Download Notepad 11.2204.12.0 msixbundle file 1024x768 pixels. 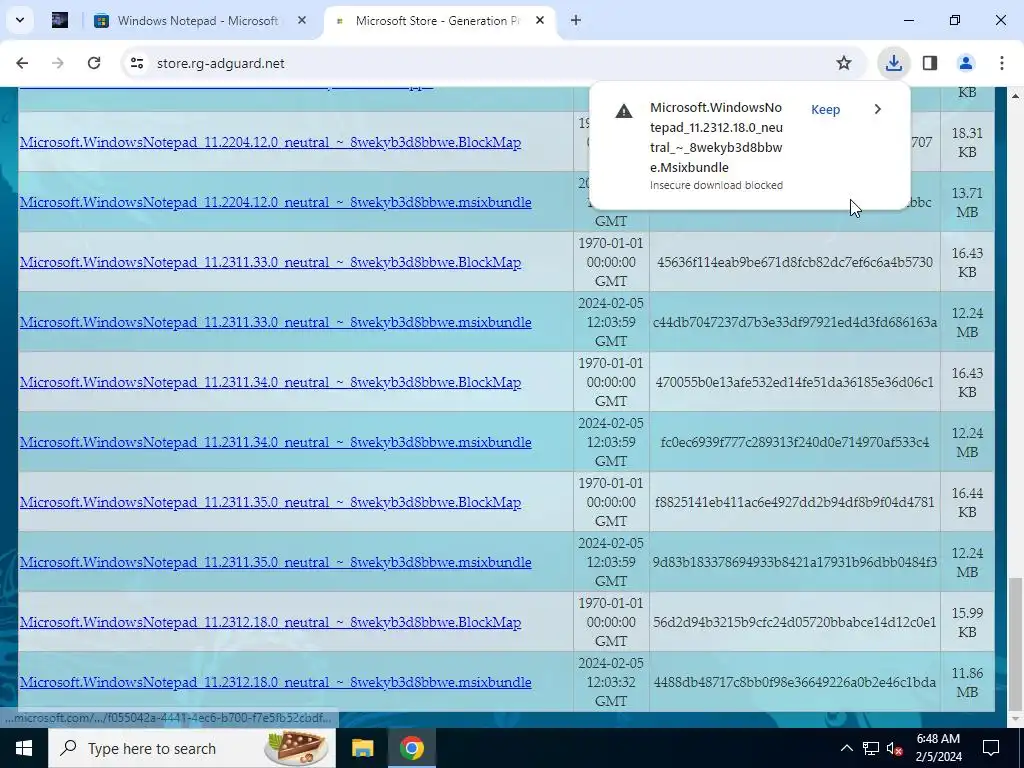[x=276, y=202]
